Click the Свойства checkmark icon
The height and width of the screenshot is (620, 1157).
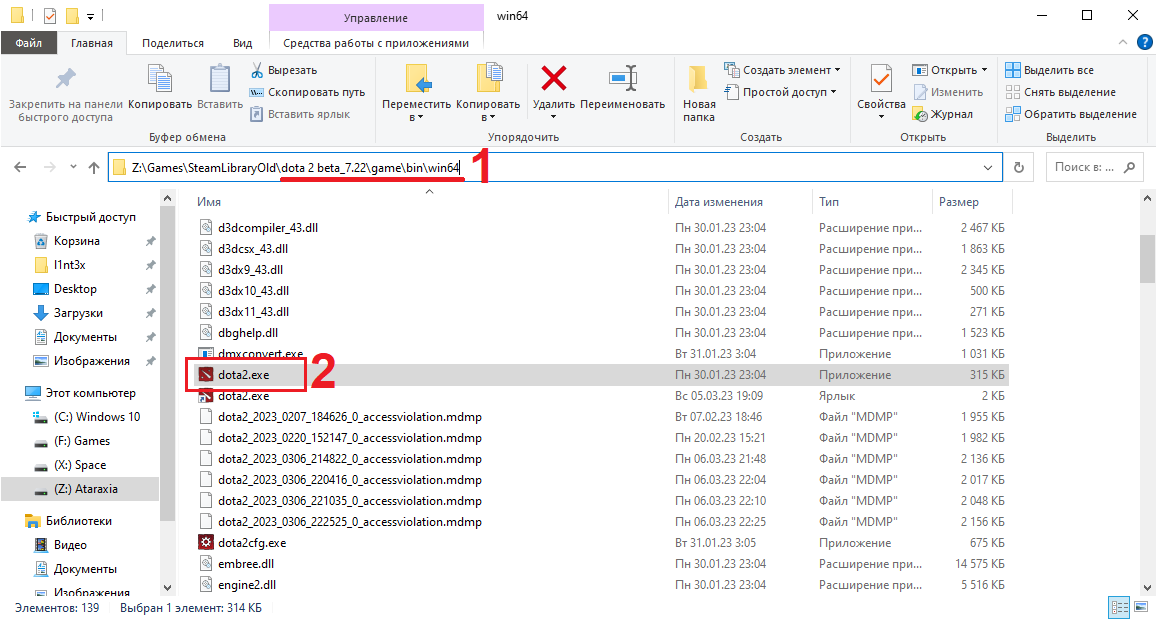click(x=881, y=79)
